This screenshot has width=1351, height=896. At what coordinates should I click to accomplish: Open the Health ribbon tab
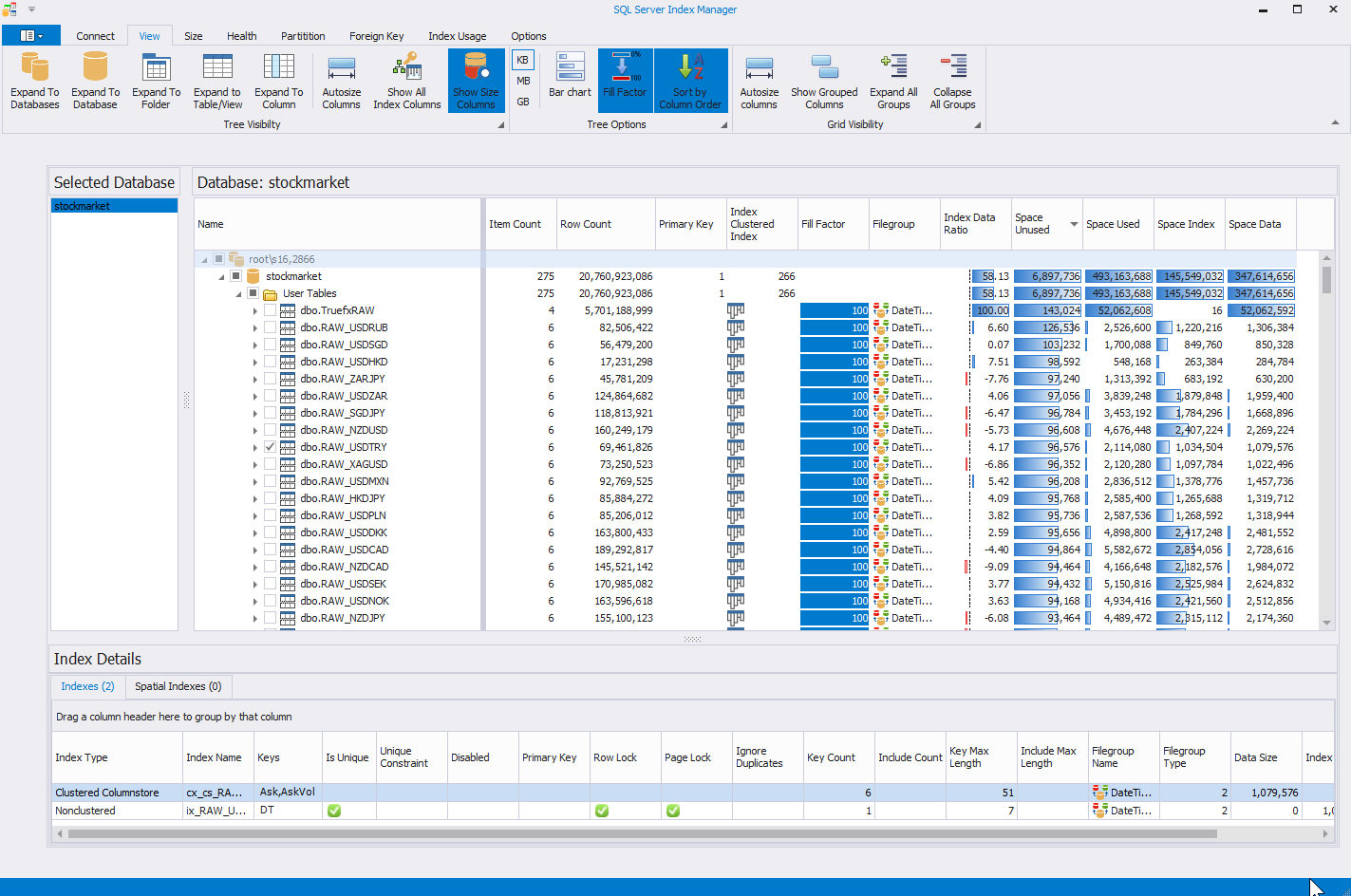(242, 36)
